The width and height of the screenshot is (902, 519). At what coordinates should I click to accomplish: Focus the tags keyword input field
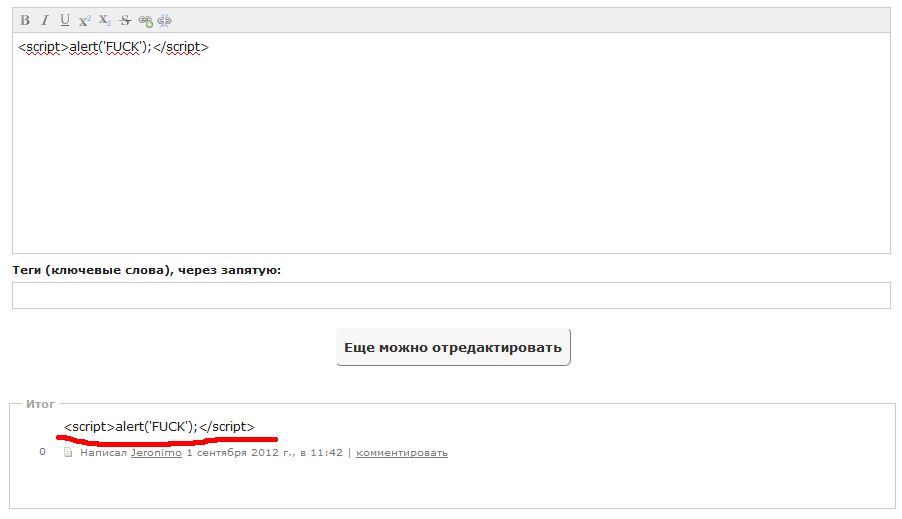(x=452, y=295)
